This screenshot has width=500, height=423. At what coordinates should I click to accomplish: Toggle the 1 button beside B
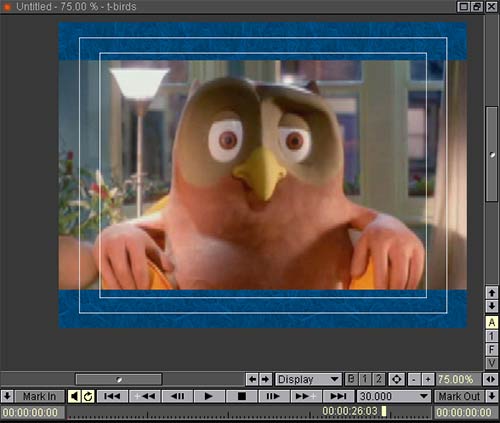click(365, 379)
